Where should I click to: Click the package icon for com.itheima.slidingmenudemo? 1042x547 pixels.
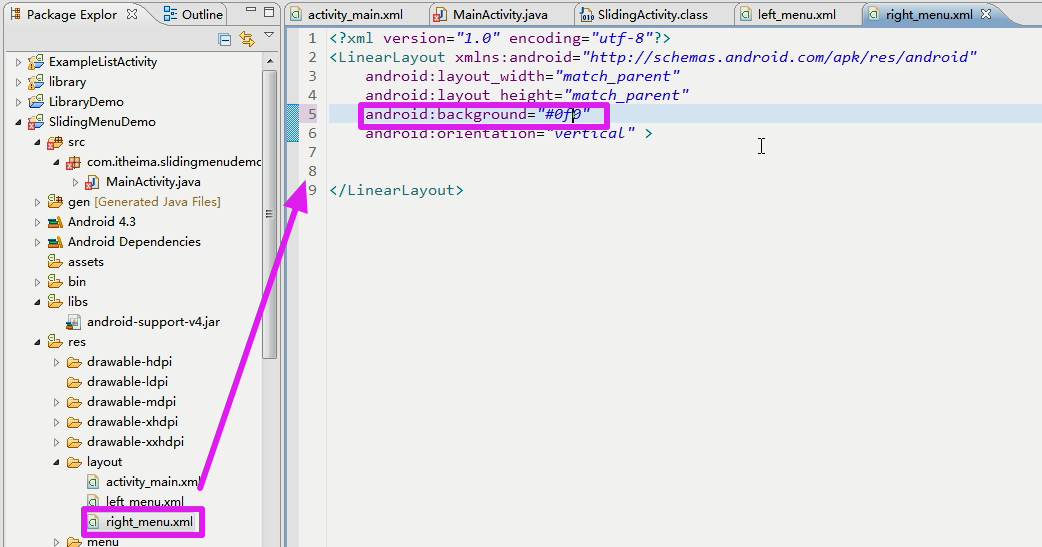[x=74, y=162]
